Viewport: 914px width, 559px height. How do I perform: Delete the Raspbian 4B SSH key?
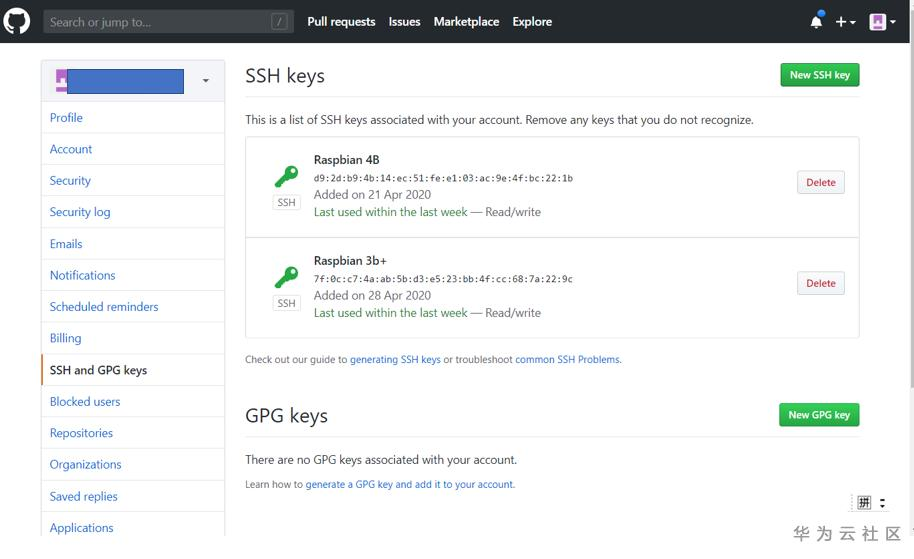[820, 183]
